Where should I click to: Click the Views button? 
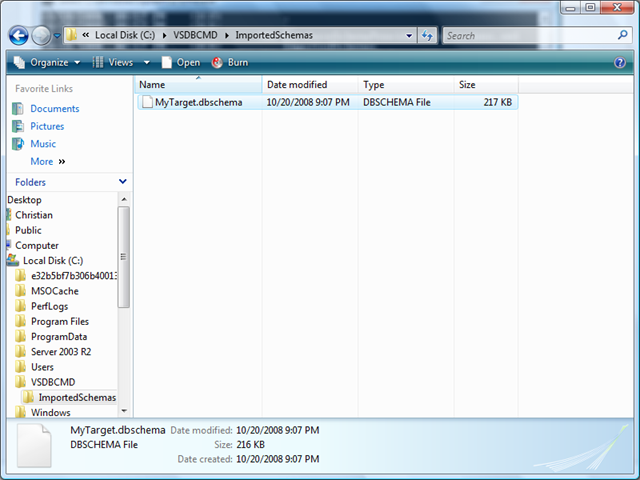[x=113, y=62]
